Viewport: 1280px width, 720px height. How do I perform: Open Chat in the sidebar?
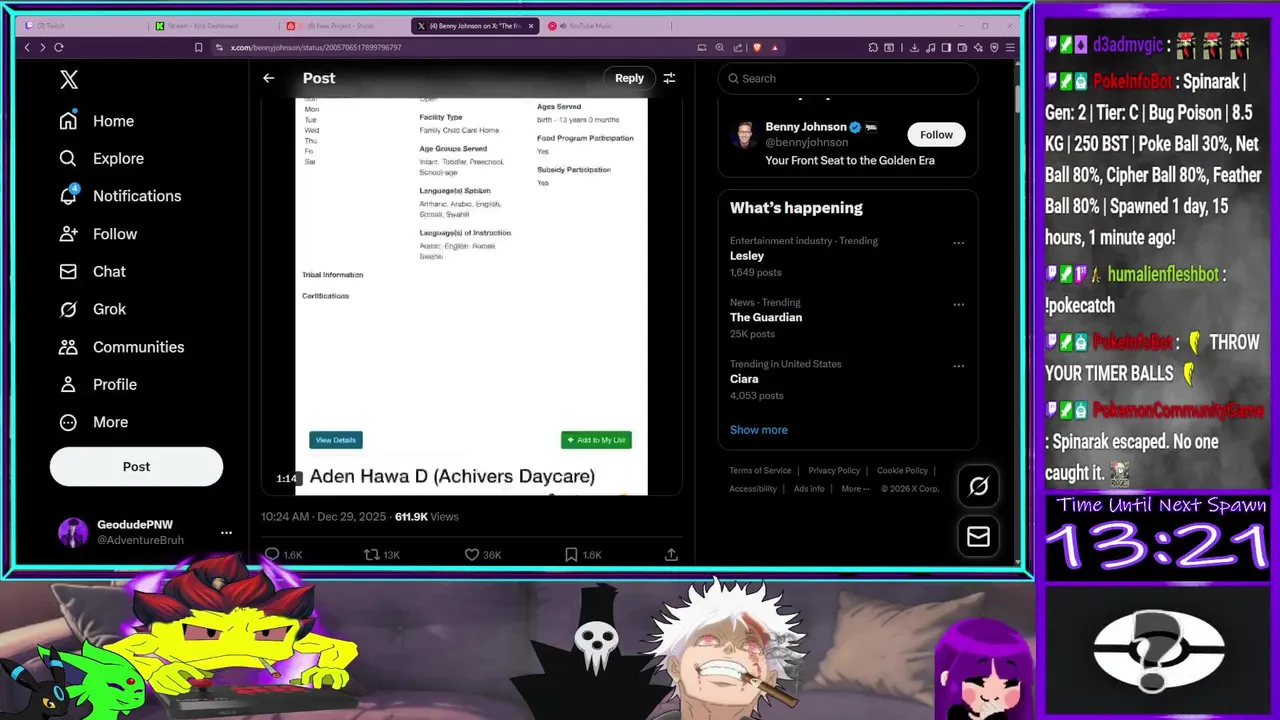point(92,271)
